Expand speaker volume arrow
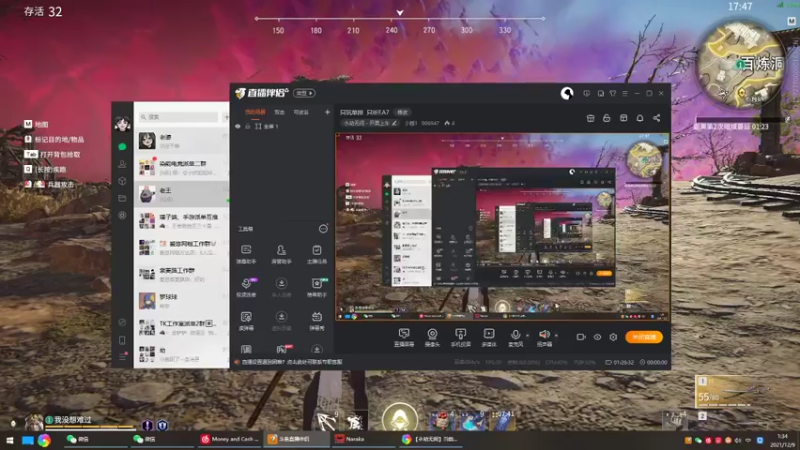This screenshot has height=450, width=800. (556, 336)
